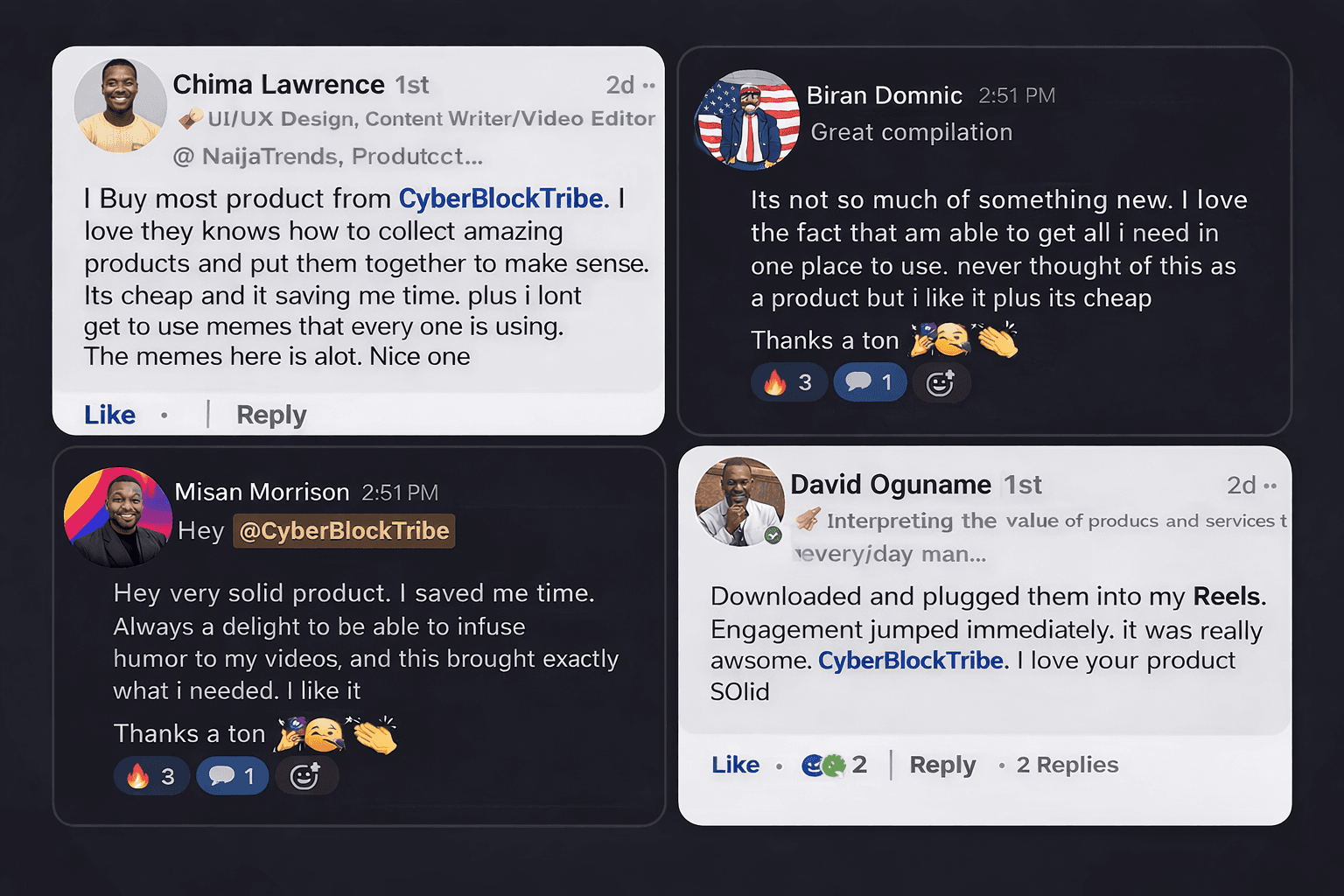Toggle fire reaction on Biran Domnic's message

click(x=788, y=382)
